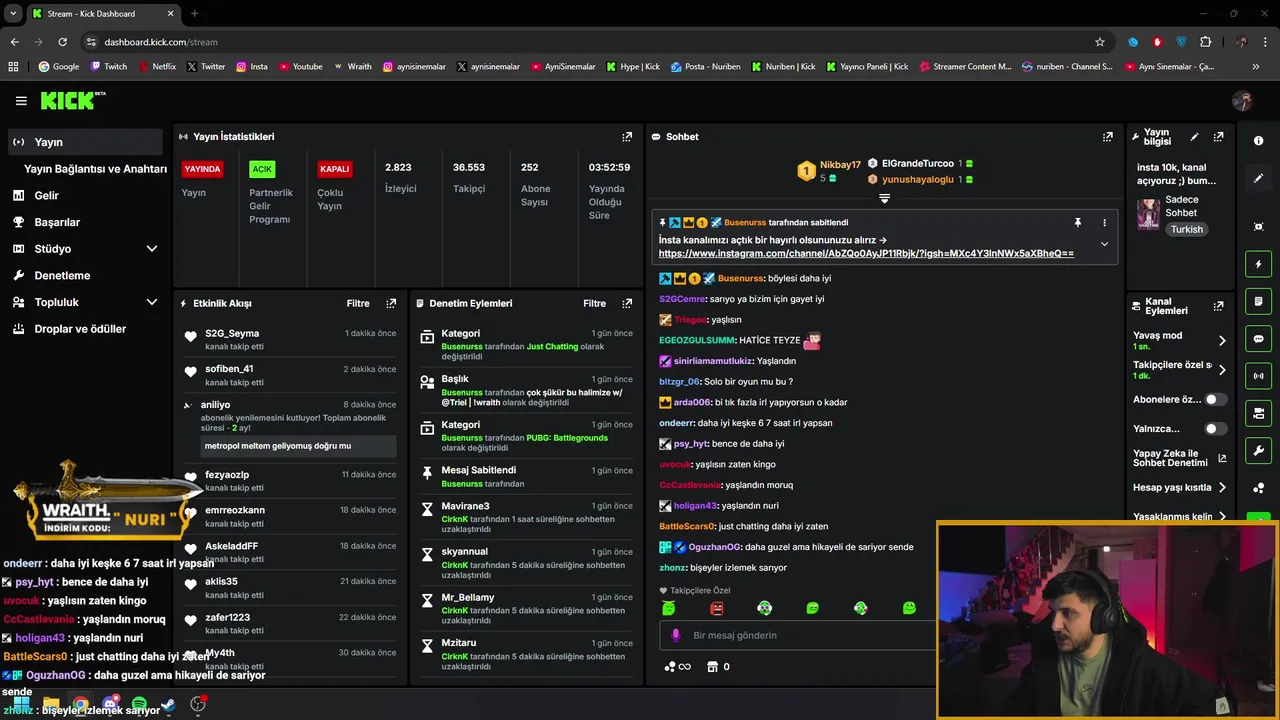The height and width of the screenshot is (720, 1280).
Task: Click the profile avatar at top right
Action: (x=1242, y=101)
